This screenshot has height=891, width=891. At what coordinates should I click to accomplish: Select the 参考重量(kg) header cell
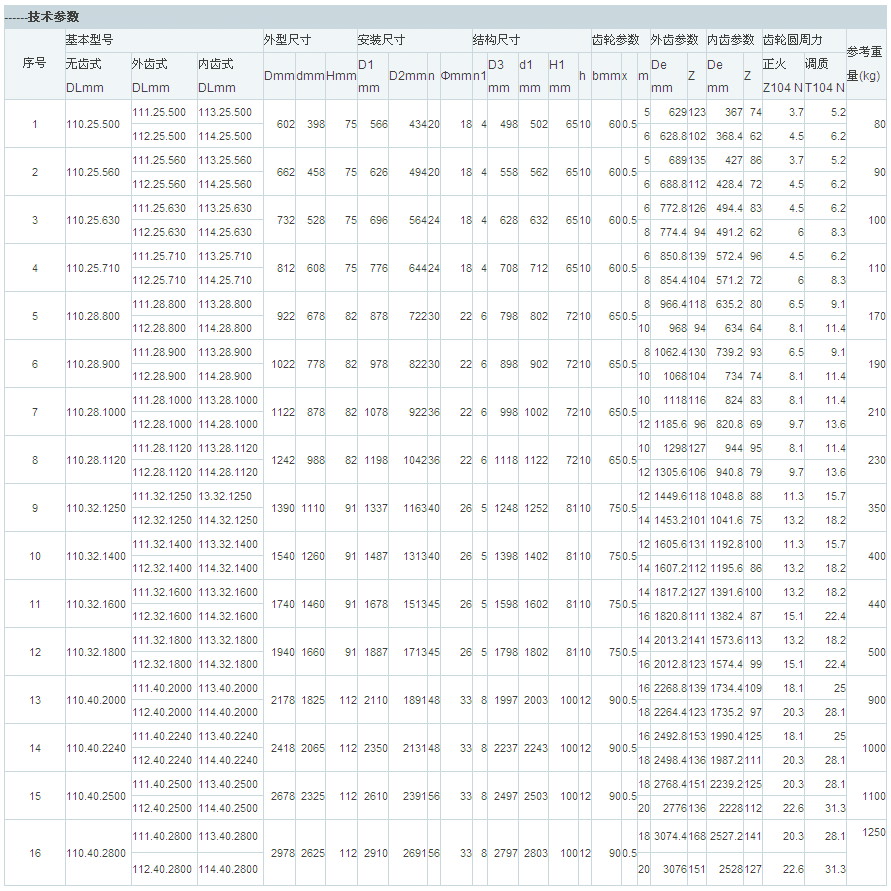point(864,63)
